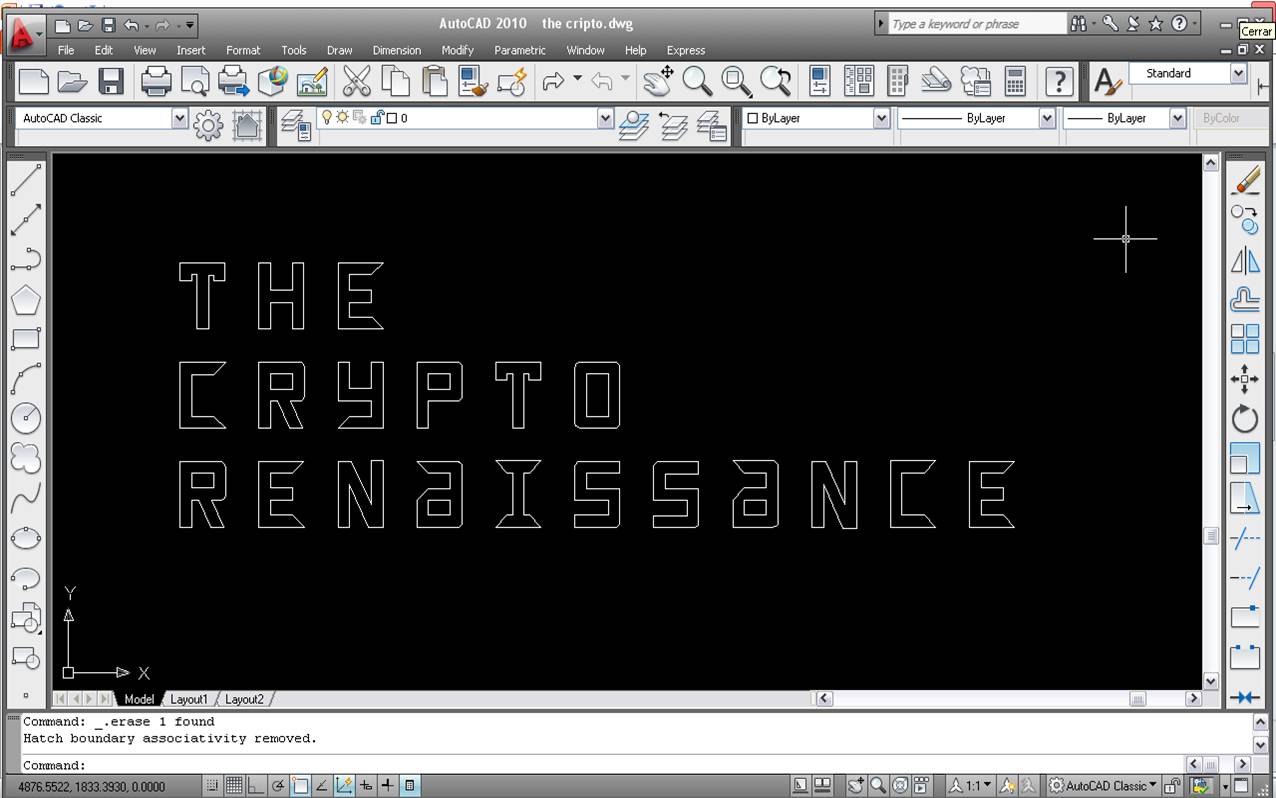
Task: Select the Circle draw tool
Action: click(26, 418)
